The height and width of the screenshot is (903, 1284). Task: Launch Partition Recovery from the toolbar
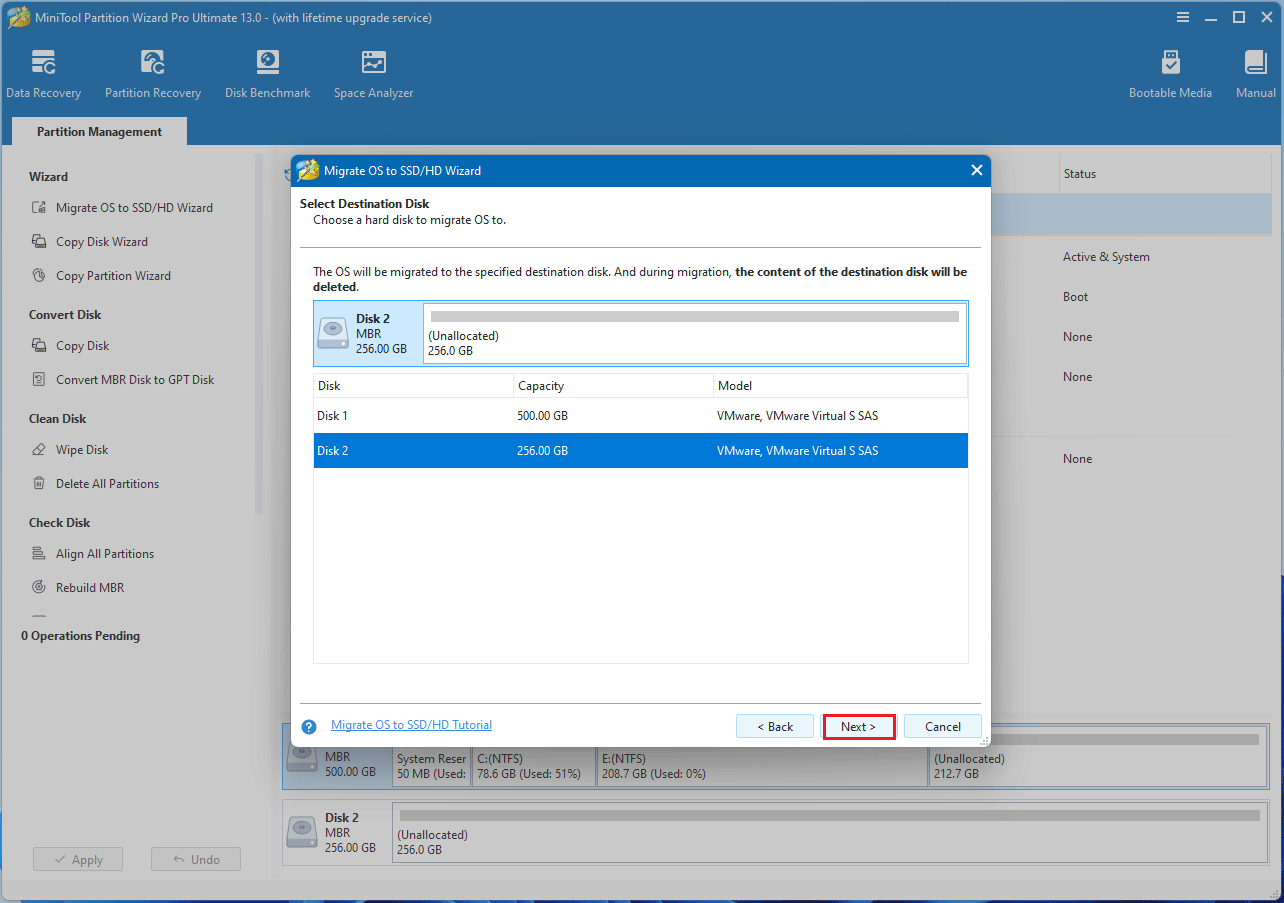tap(152, 72)
